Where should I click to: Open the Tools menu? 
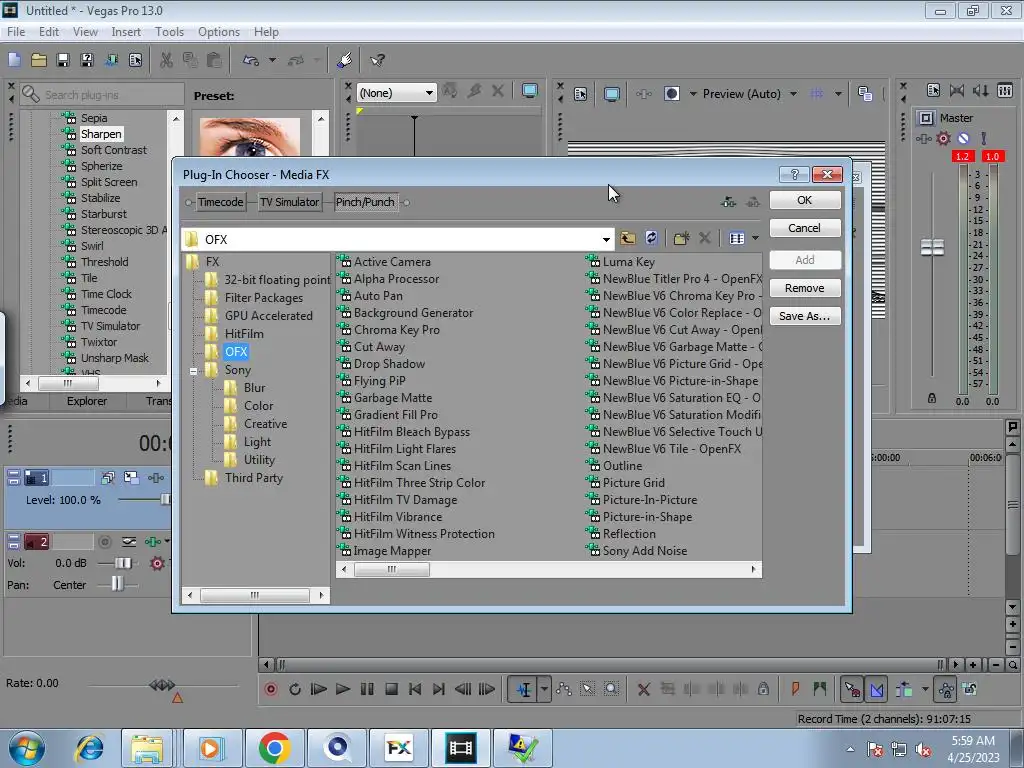coord(169,31)
